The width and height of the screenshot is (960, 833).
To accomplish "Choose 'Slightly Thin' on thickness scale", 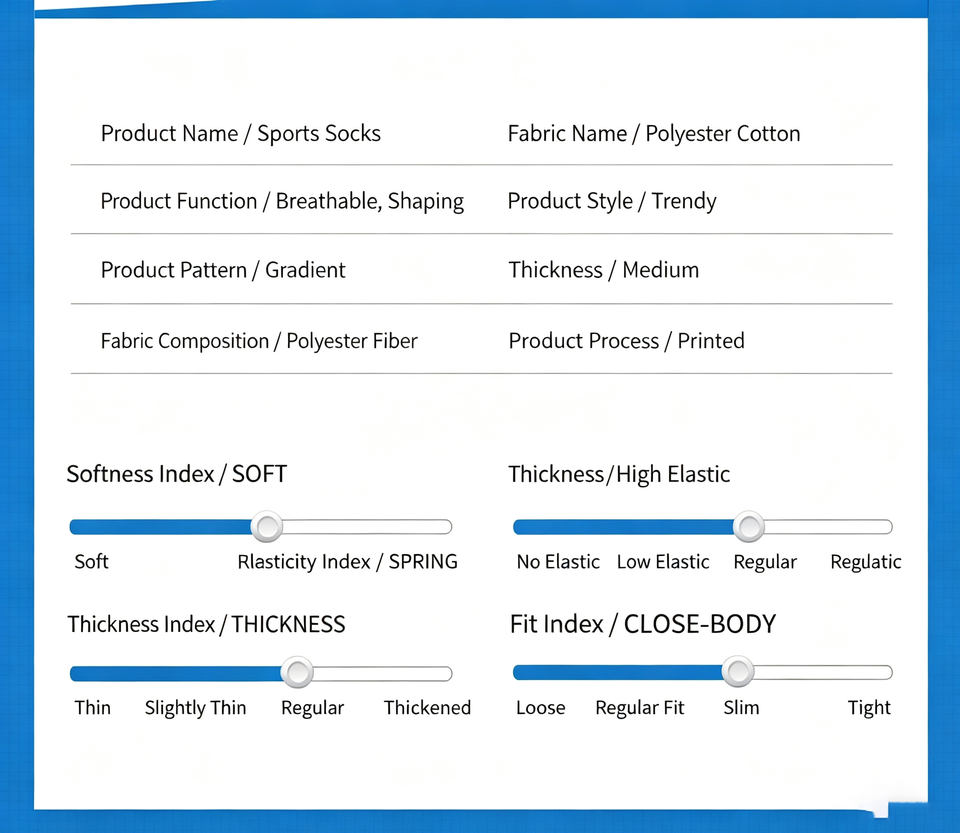I will [195, 708].
